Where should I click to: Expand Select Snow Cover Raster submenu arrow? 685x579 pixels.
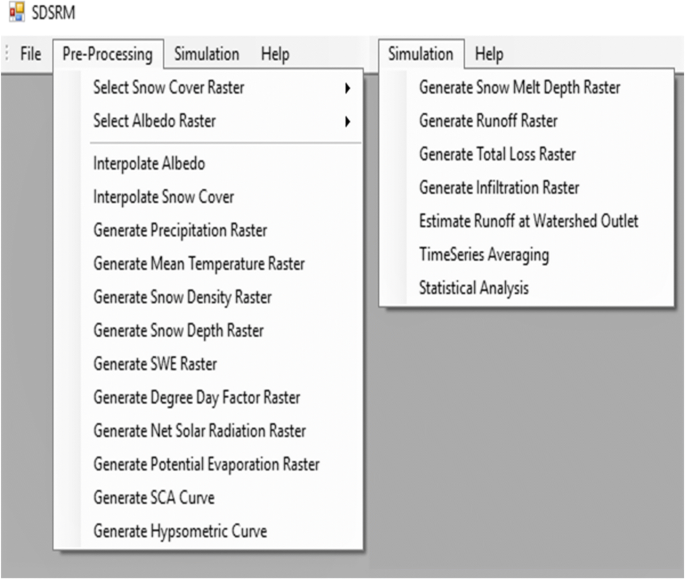(347, 88)
